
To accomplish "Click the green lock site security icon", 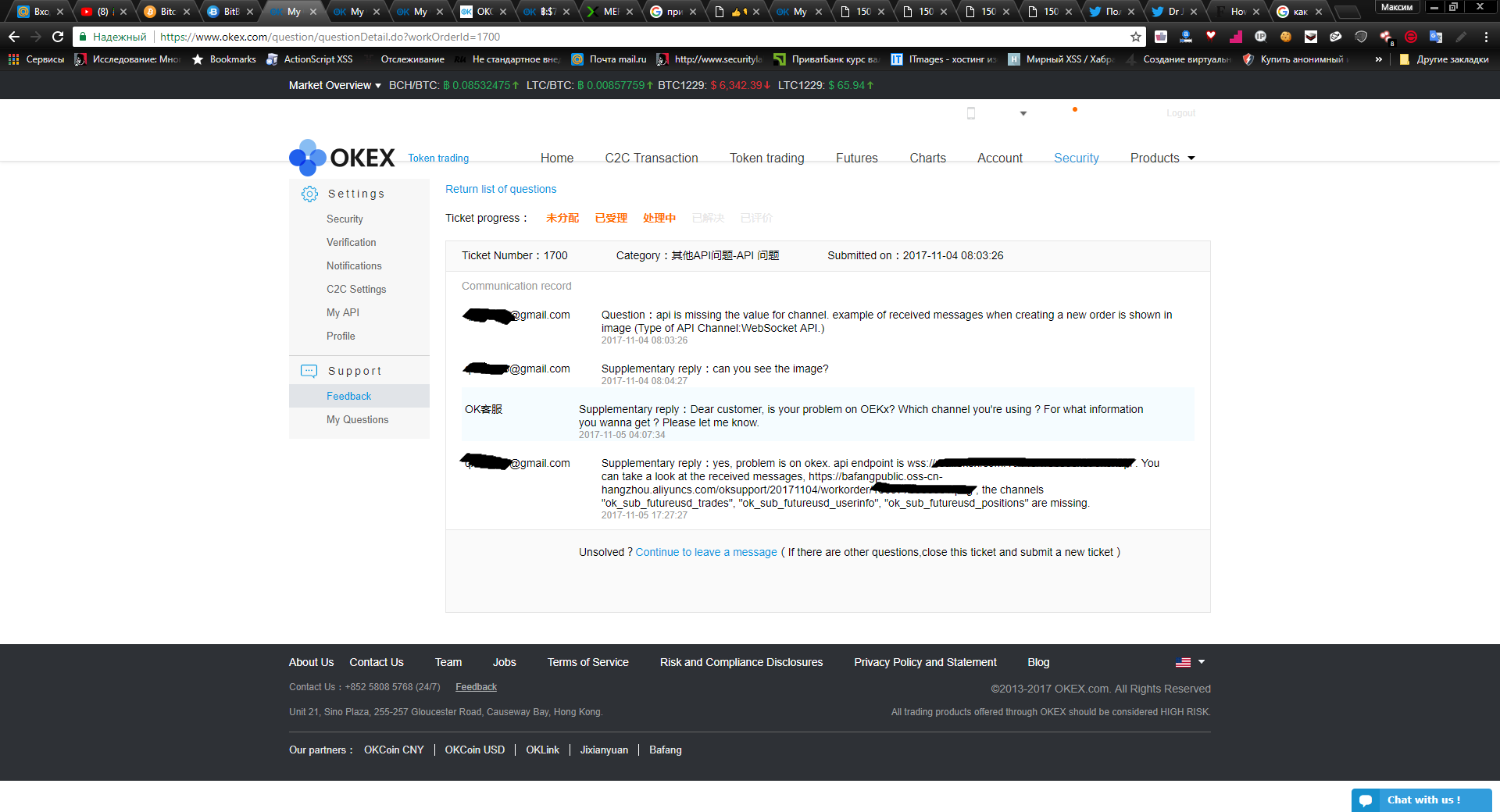I will coord(83,37).
